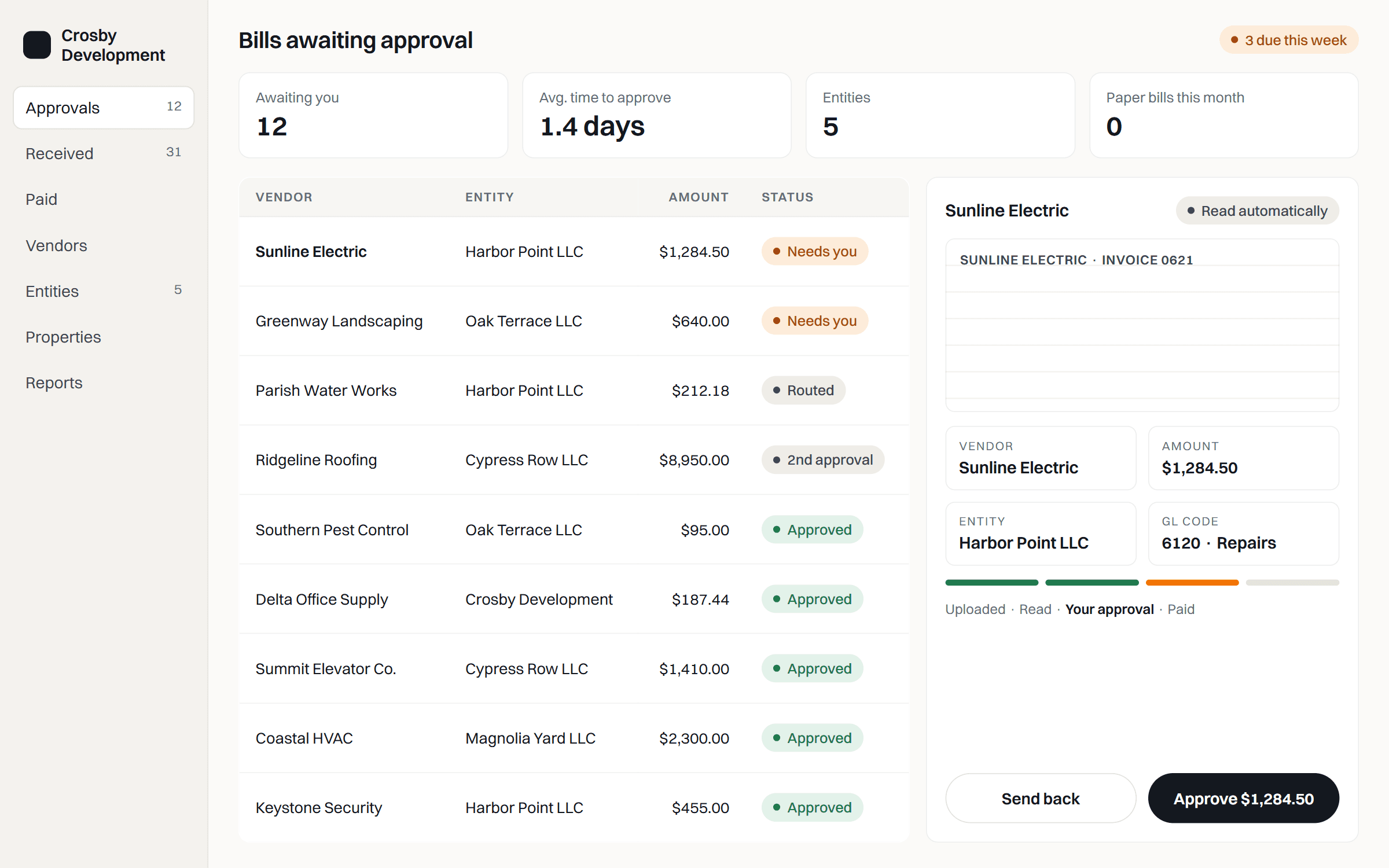The height and width of the screenshot is (868, 1389).
Task: Click Needs you status for Sunline Electric
Action: [x=815, y=252]
